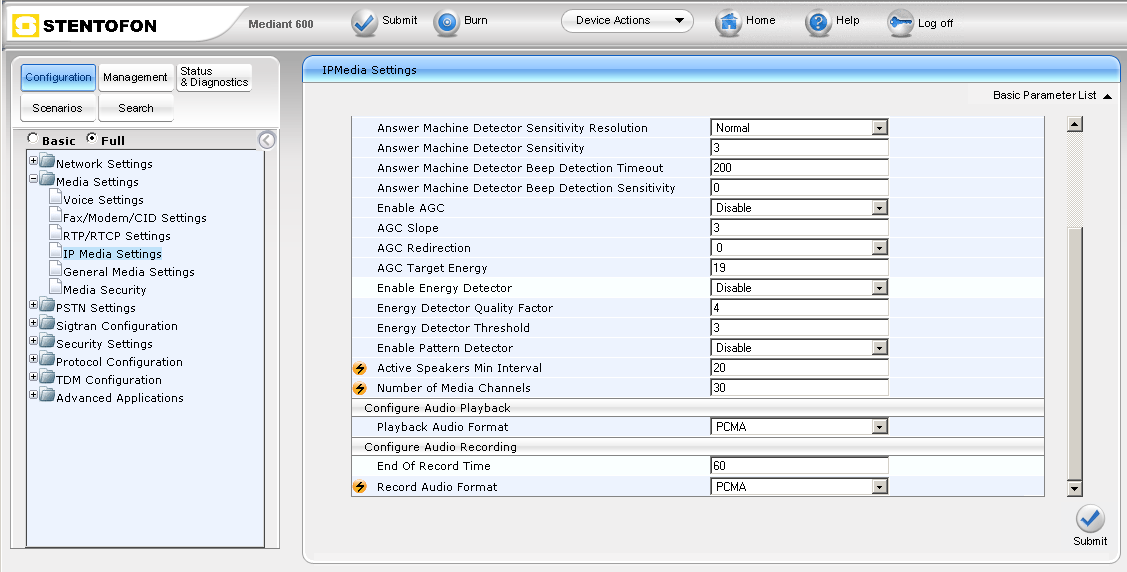Click the AGC Target Energy input field

click(x=799, y=268)
